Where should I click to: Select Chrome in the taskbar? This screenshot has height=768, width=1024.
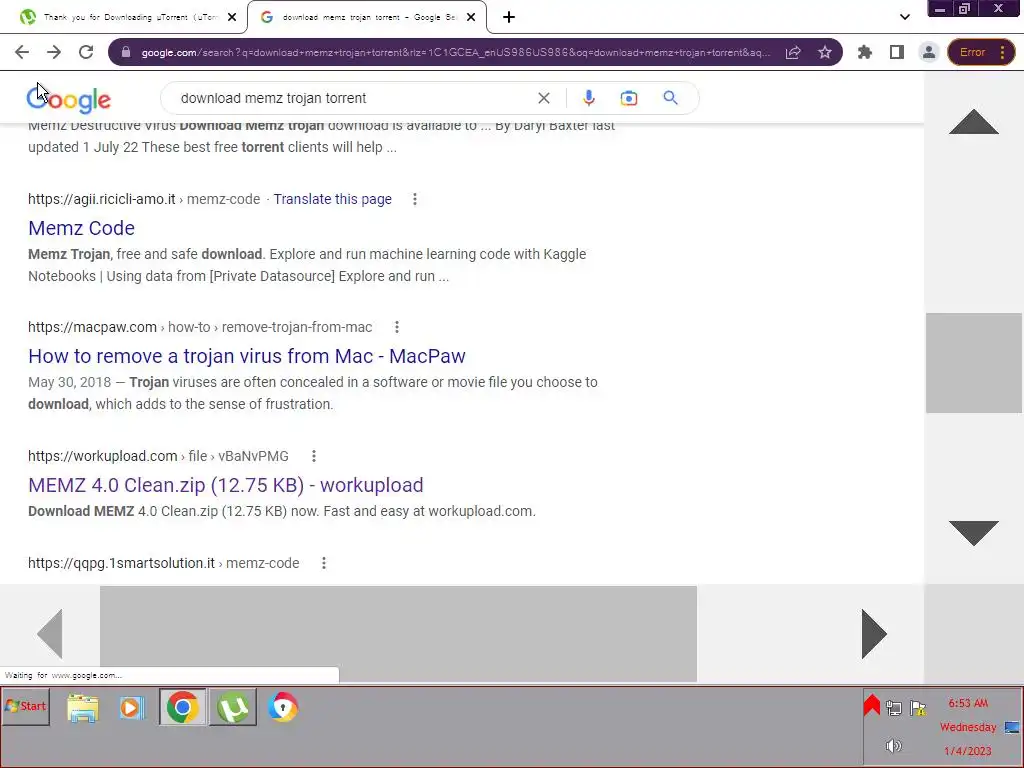[182, 707]
